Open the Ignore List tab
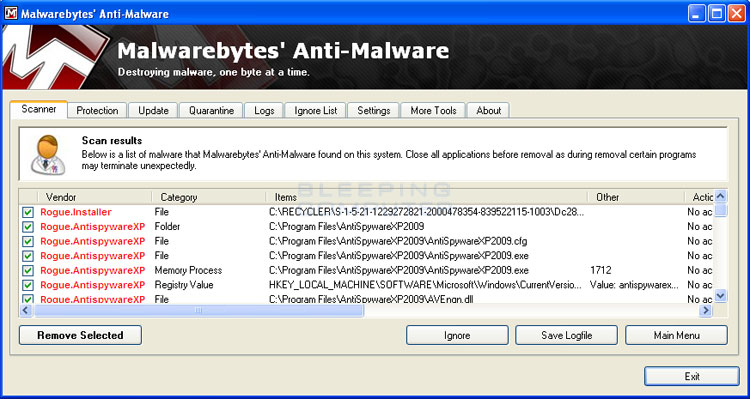The image size is (750, 399). pyautogui.click(x=316, y=111)
